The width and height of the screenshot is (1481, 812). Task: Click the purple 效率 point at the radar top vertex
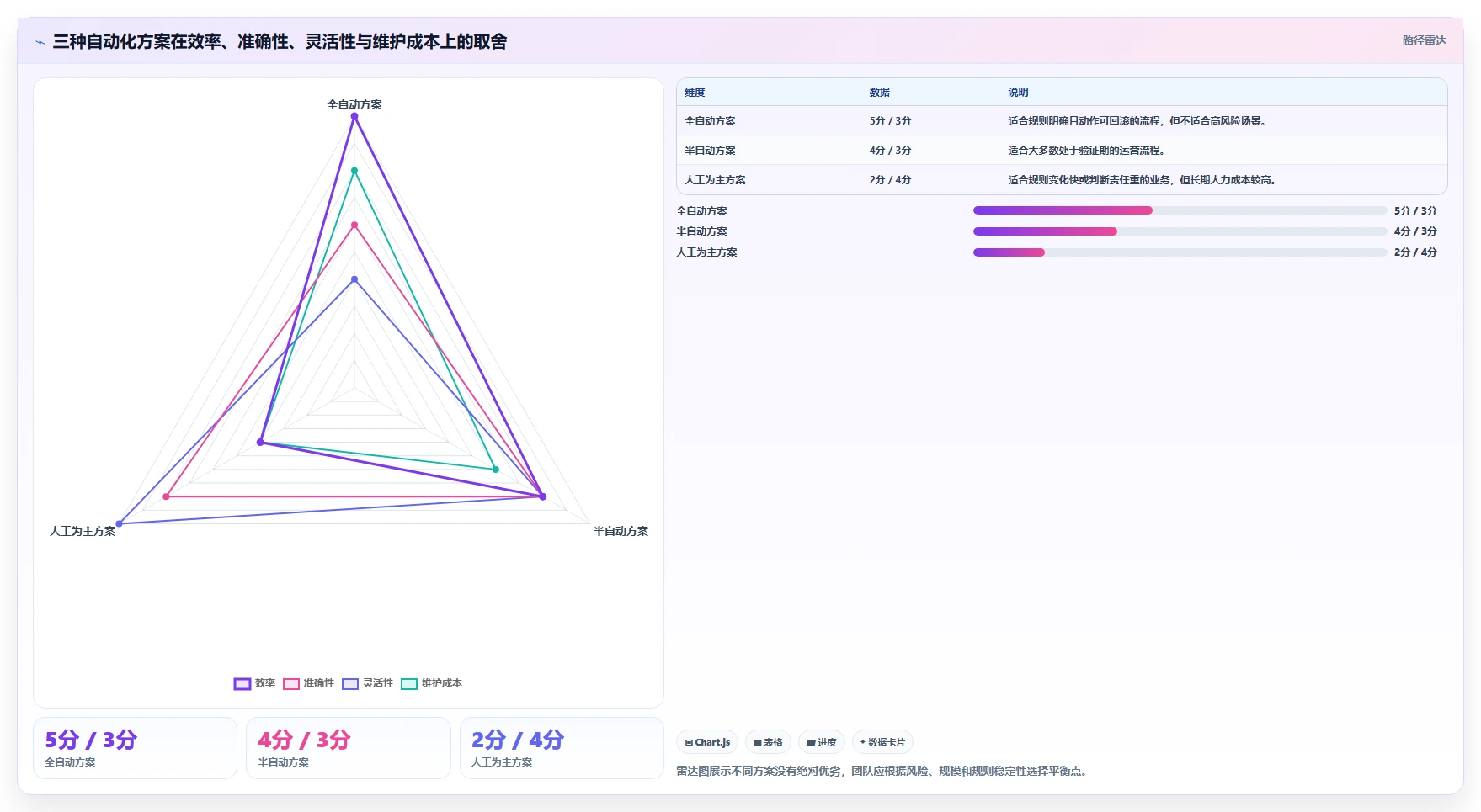[x=354, y=117]
